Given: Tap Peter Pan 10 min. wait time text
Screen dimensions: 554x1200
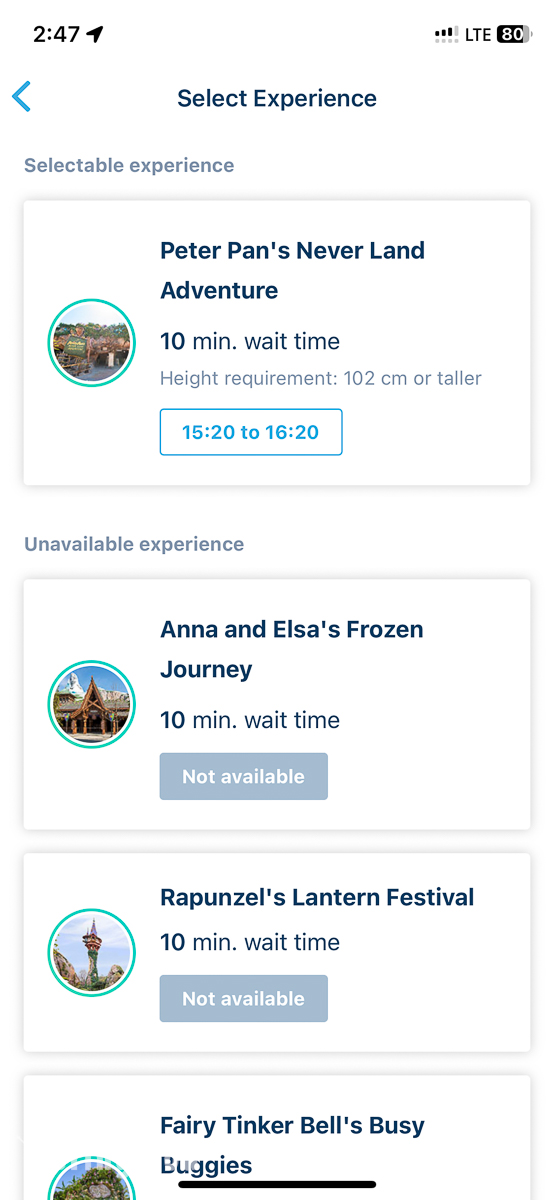Looking at the screenshot, I should tap(250, 341).
